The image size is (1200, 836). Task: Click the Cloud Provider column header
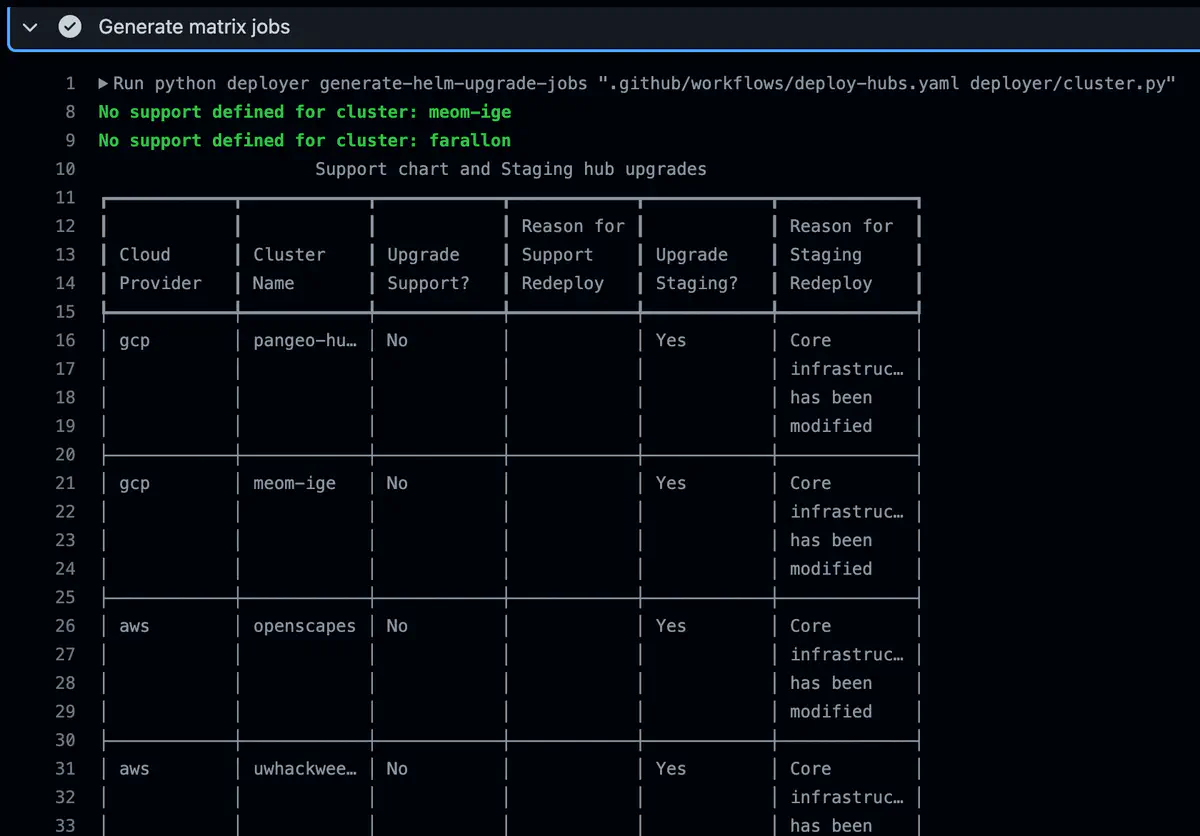pyautogui.click(x=160, y=269)
